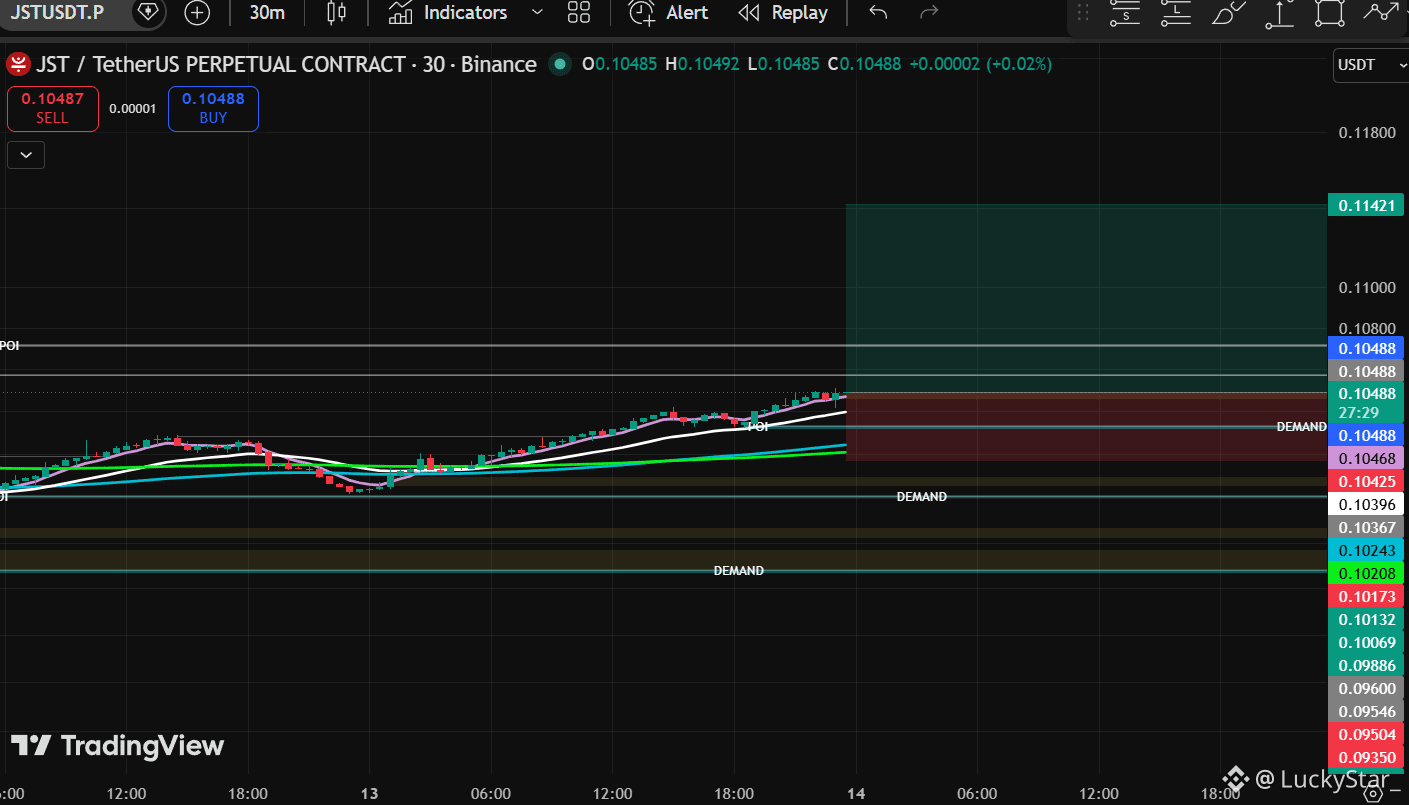1409x805 pixels.
Task: Click the 14 date label on time axis
Action: pos(856,794)
